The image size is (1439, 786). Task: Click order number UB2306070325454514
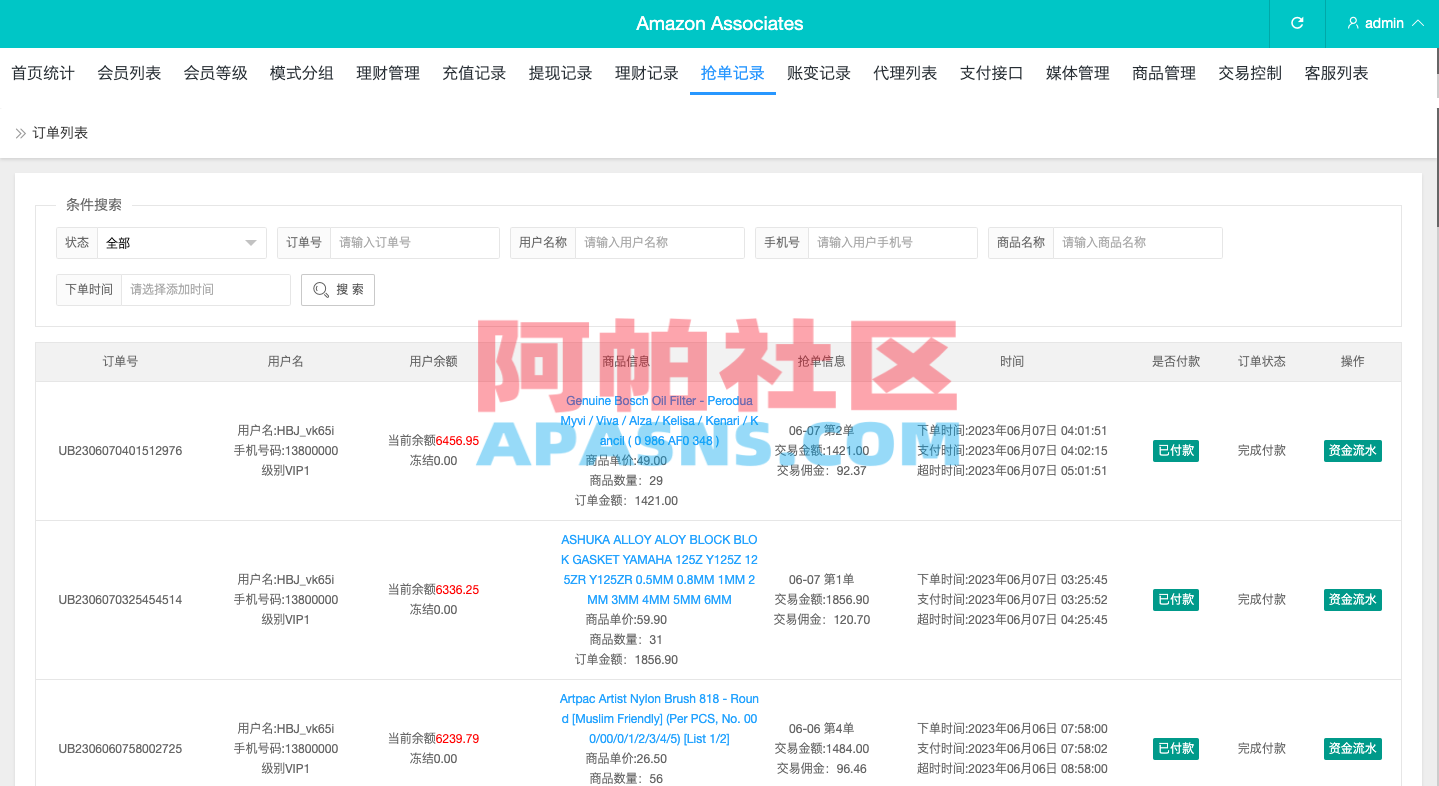click(x=120, y=600)
